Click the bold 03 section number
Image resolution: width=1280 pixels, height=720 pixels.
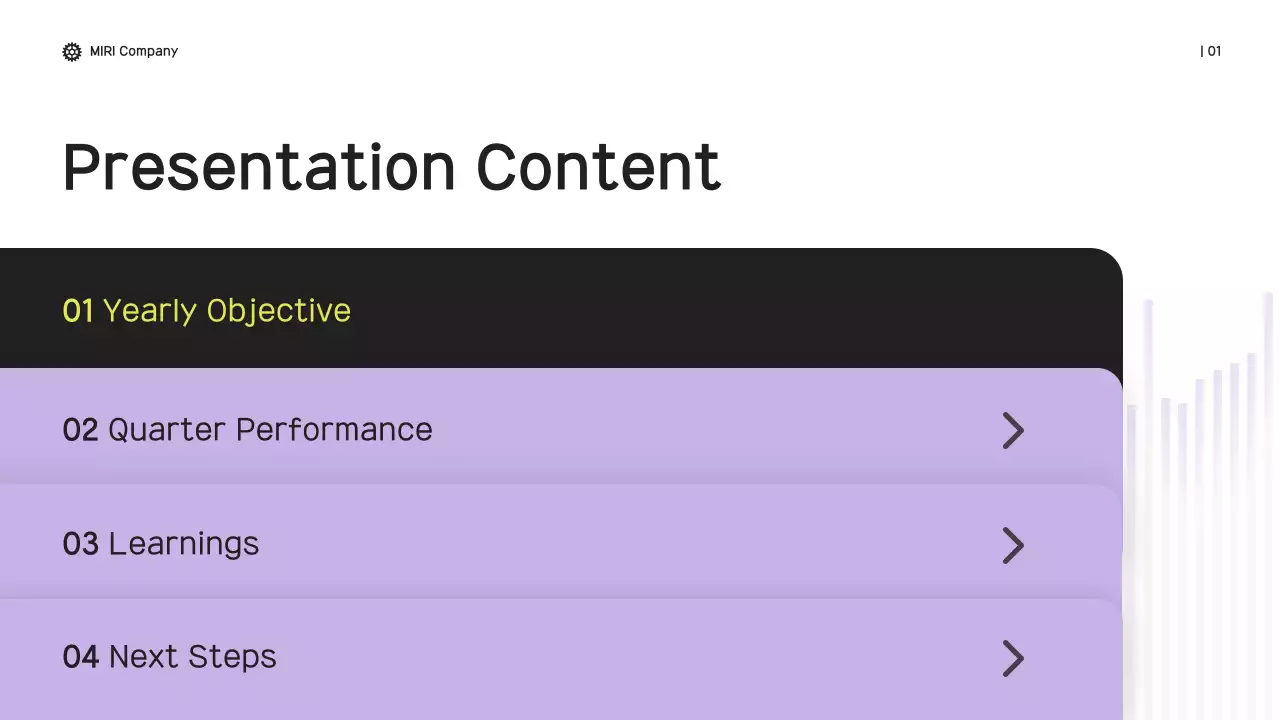coord(80,544)
